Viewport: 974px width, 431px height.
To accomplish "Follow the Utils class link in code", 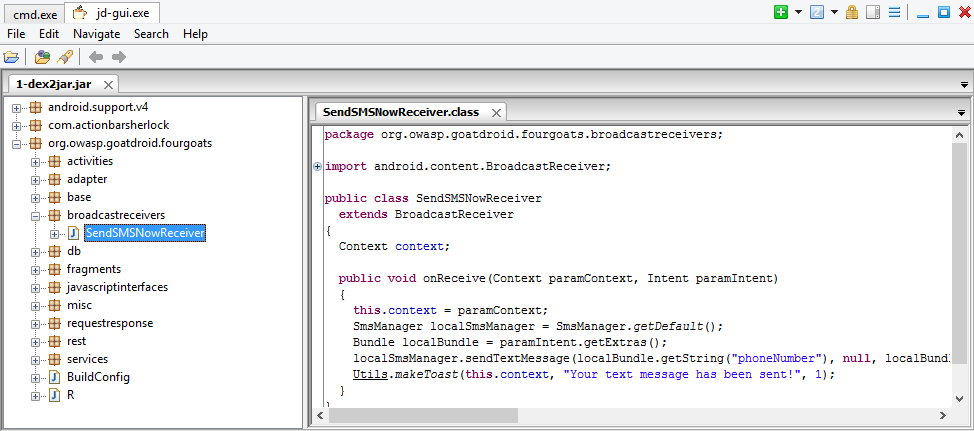I will 368,374.
